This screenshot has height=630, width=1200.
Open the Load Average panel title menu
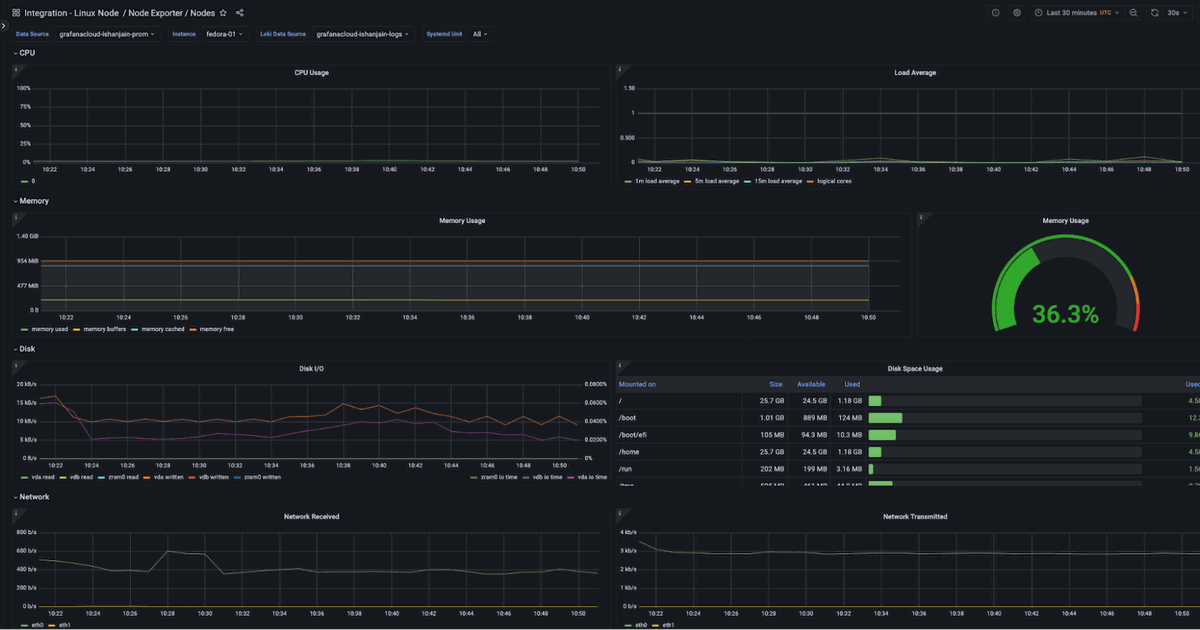pos(915,73)
